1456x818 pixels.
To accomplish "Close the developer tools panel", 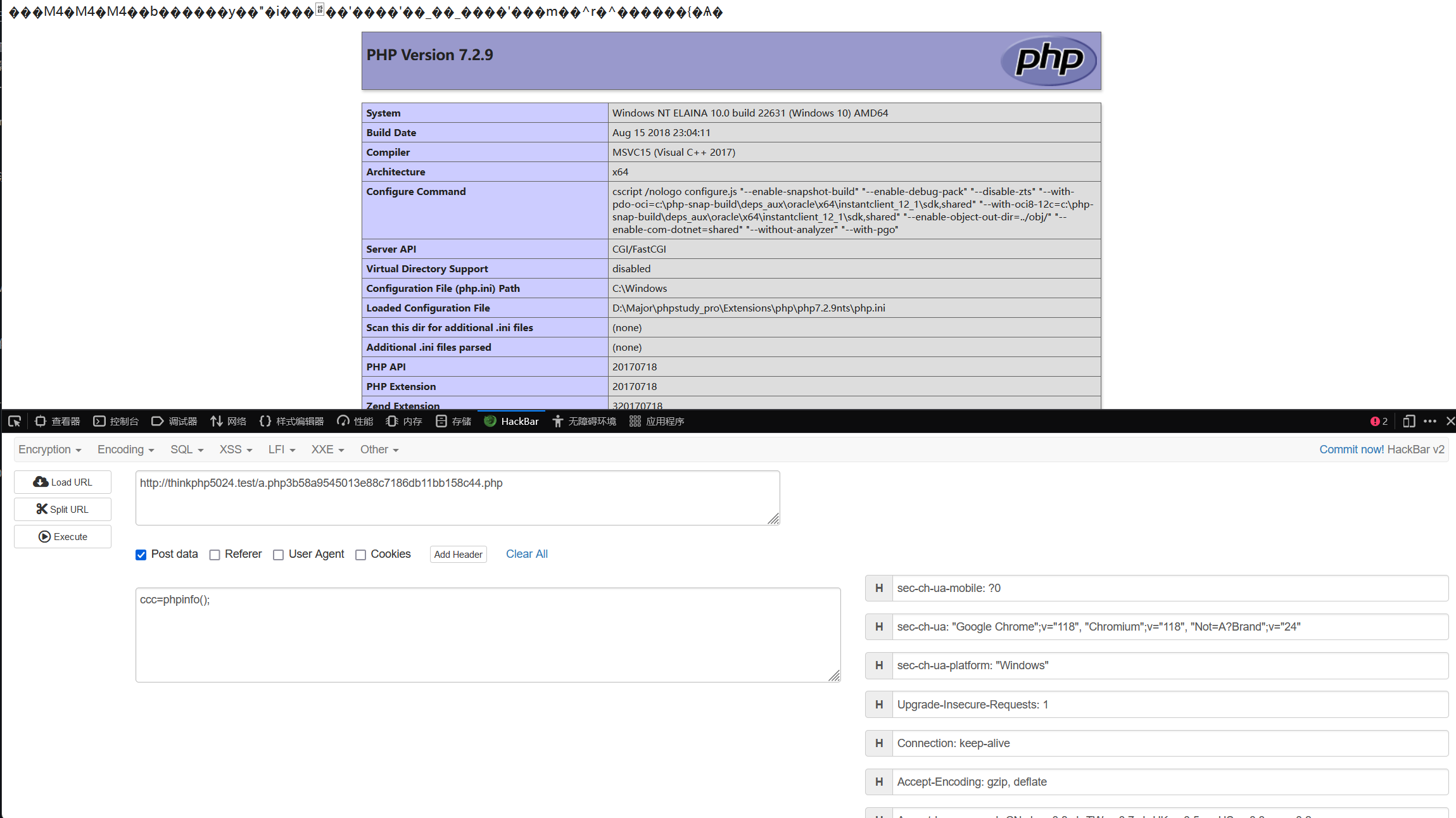I will (x=1450, y=421).
